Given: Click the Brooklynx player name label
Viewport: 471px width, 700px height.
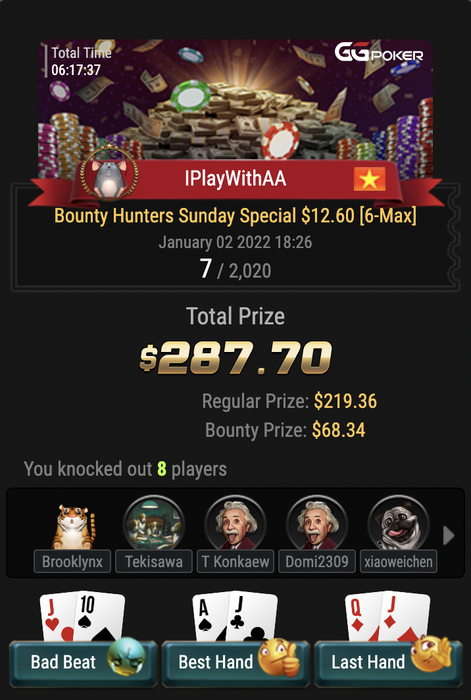Looking at the screenshot, I should coord(72,561).
